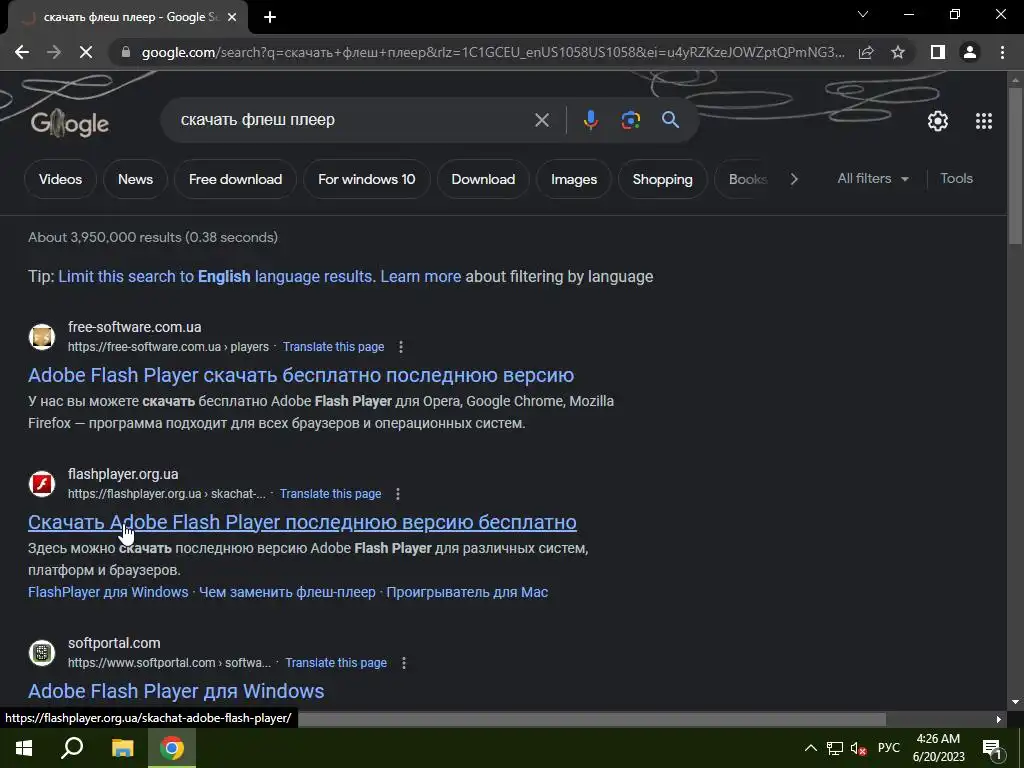Image resolution: width=1024 pixels, height=768 pixels.
Task: Open more options for softportal.com result
Action: [404, 663]
